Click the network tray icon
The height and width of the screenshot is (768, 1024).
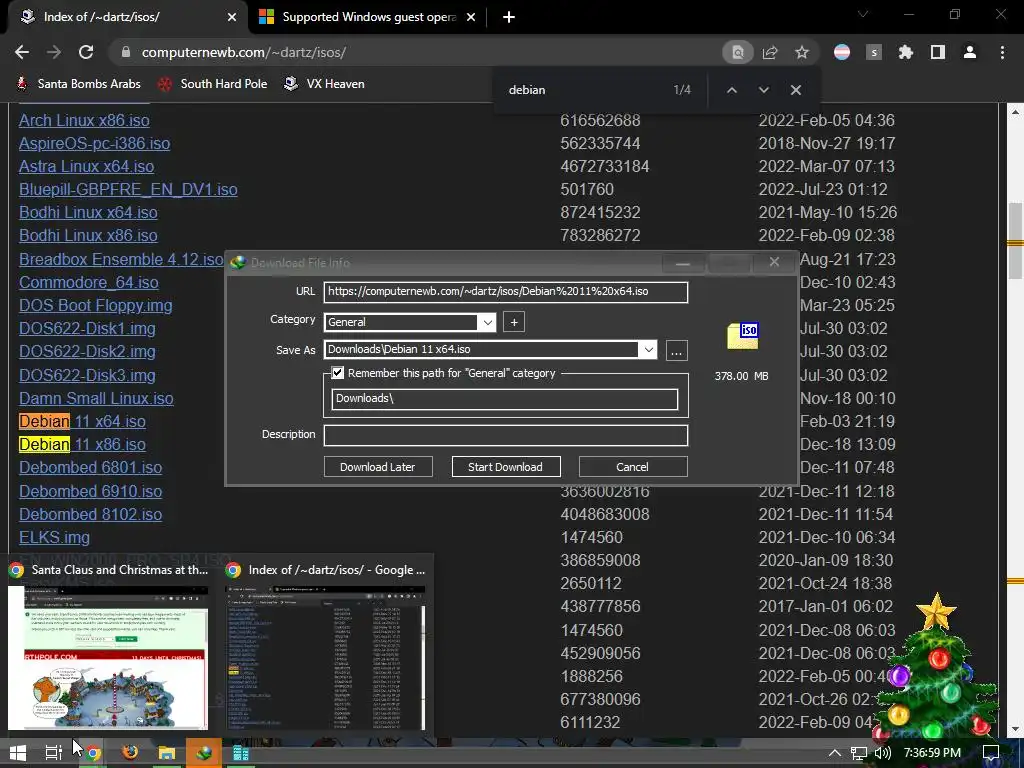[859, 753]
